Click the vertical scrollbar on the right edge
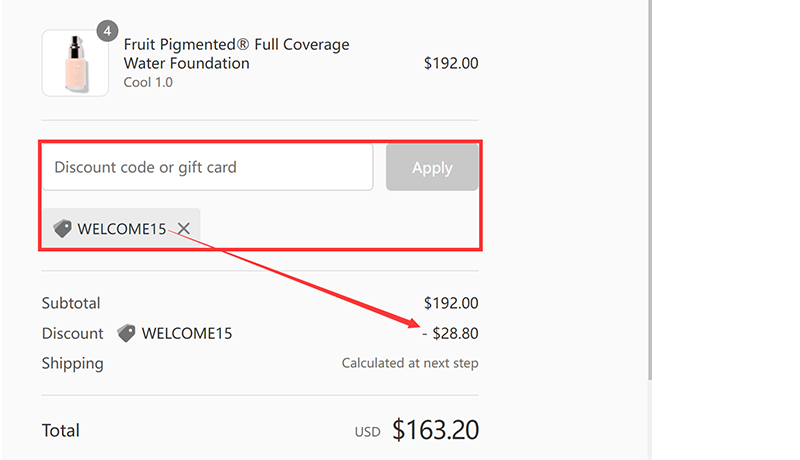The width and height of the screenshot is (800, 460). point(651,190)
